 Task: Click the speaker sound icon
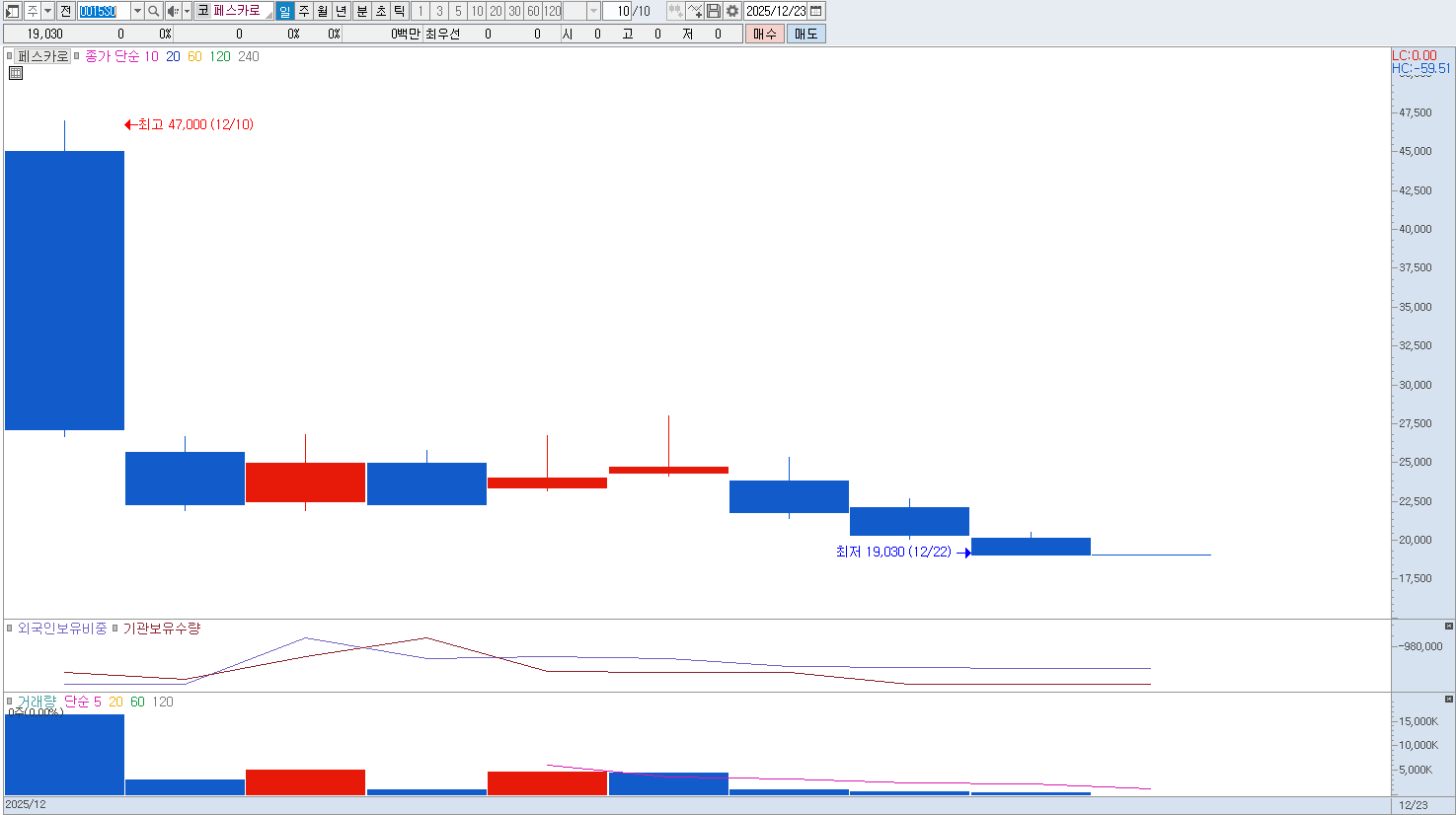tap(172, 11)
